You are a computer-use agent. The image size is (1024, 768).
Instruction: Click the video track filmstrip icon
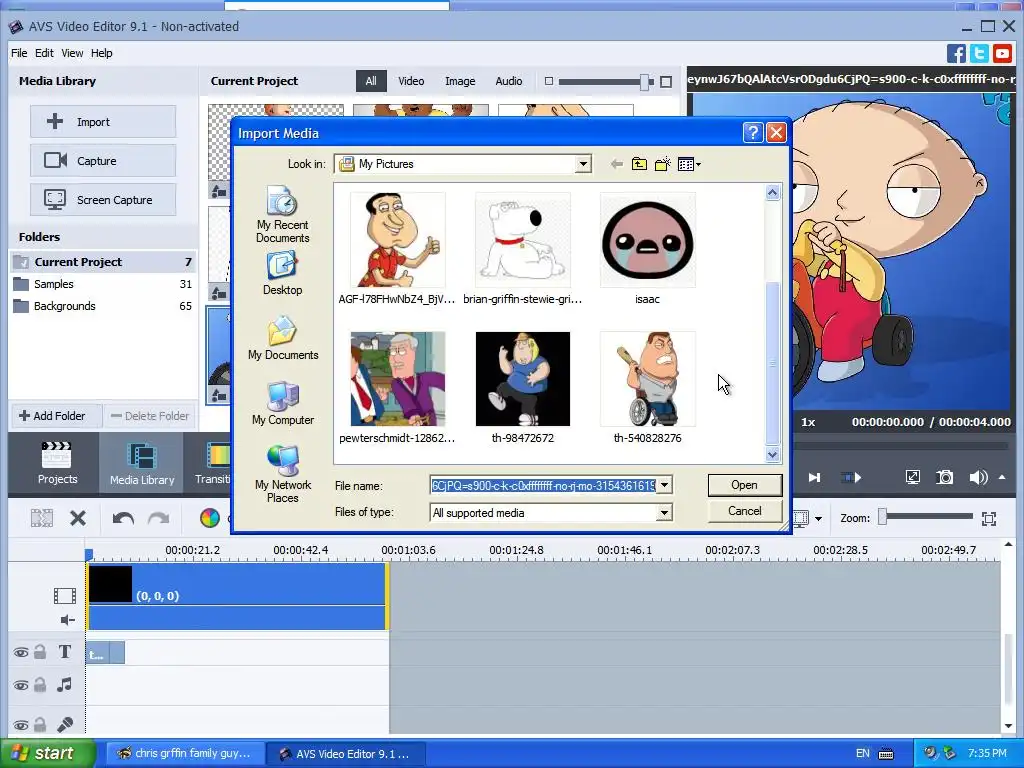[65, 595]
